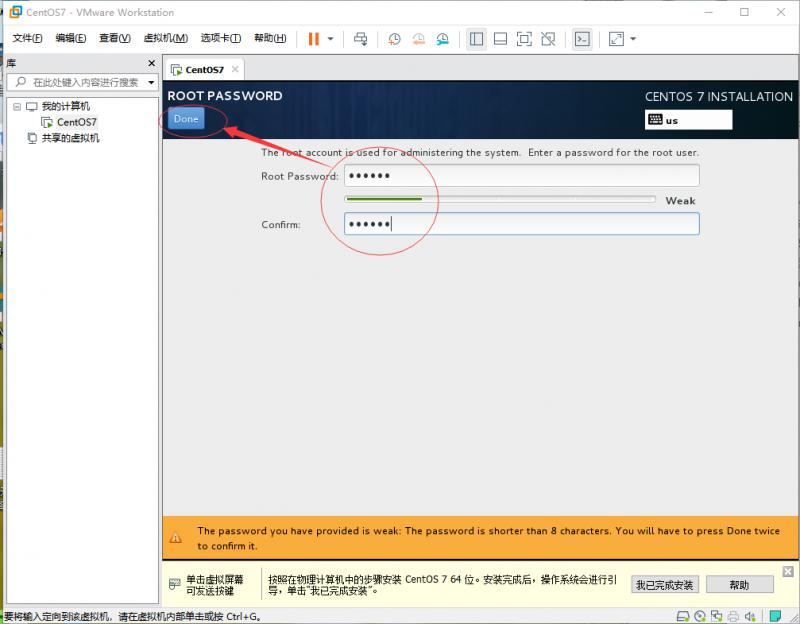Click the Weak strength label

pyautogui.click(x=680, y=201)
